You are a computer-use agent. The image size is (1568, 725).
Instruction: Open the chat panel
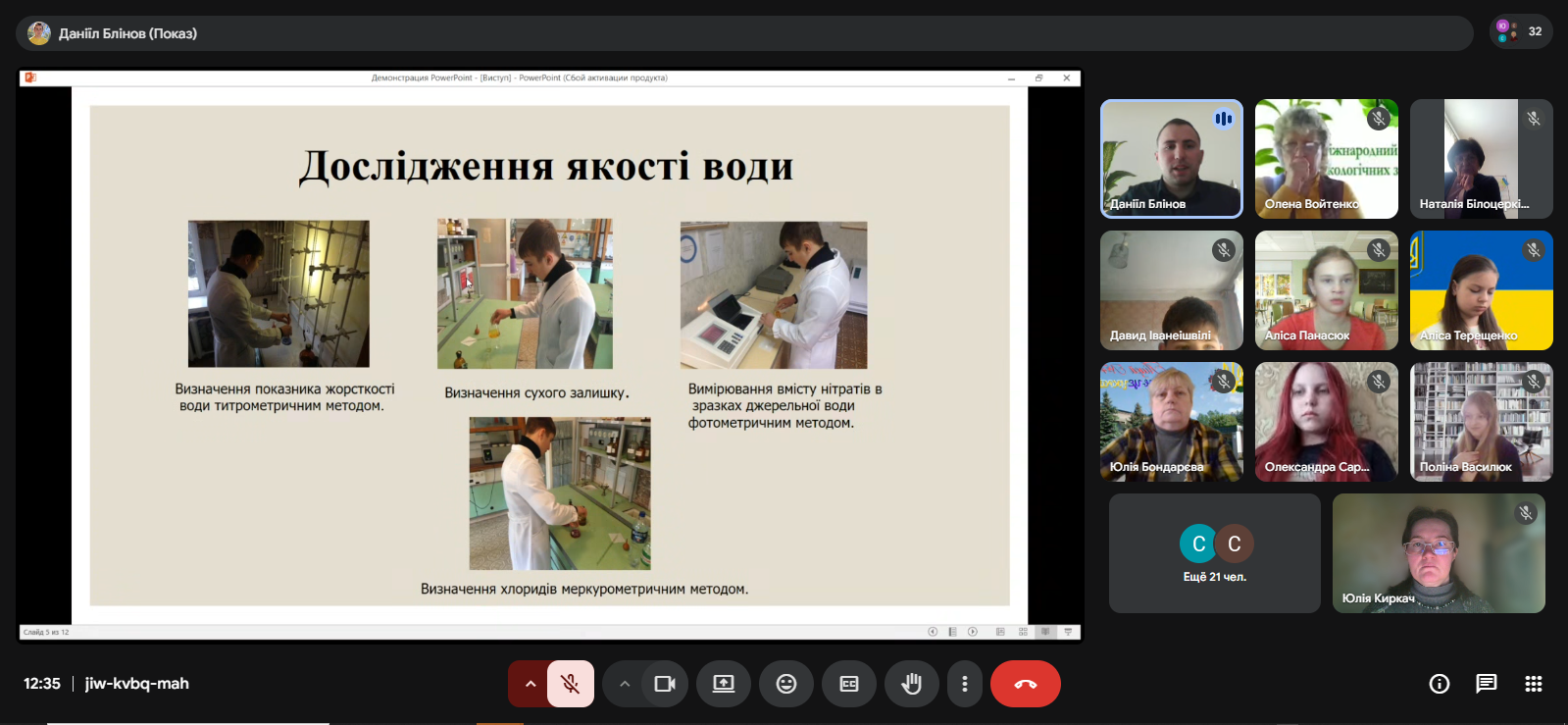coord(1486,684)
